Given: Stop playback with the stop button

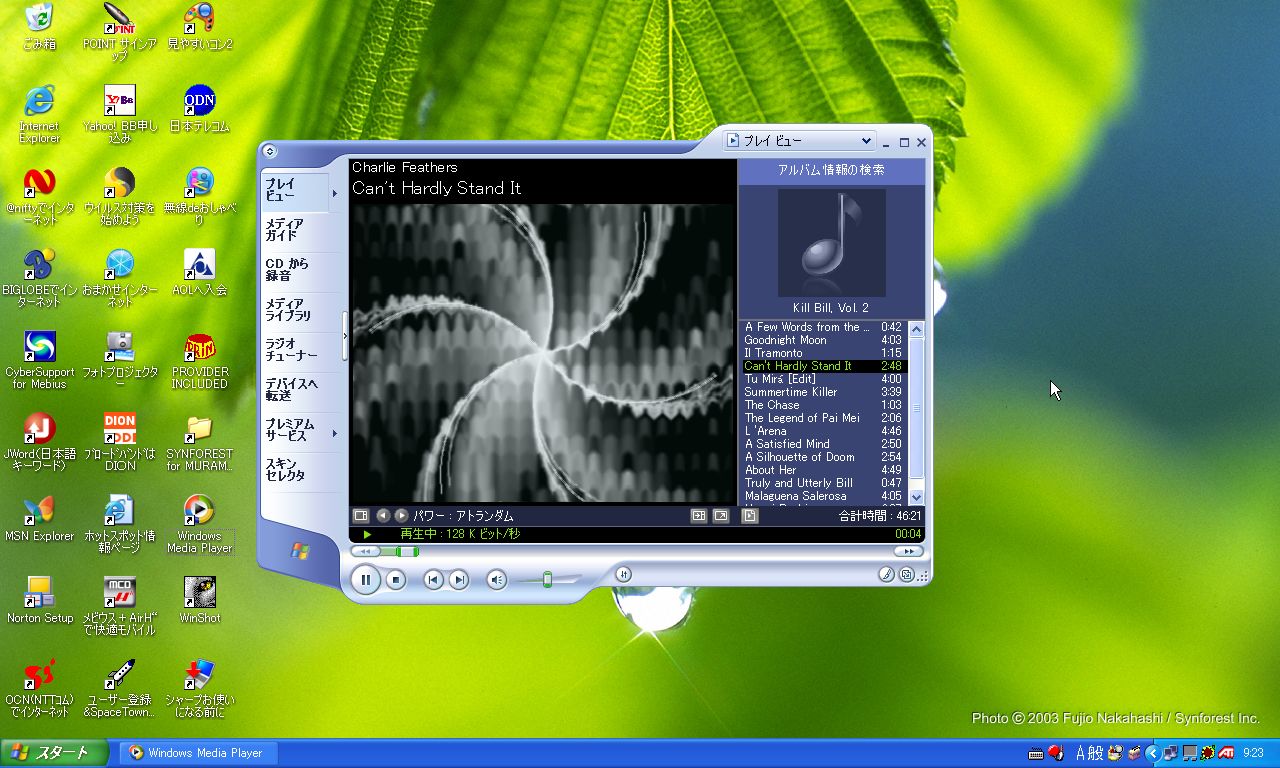Looking at the screenshot, I should coord(396,579).
